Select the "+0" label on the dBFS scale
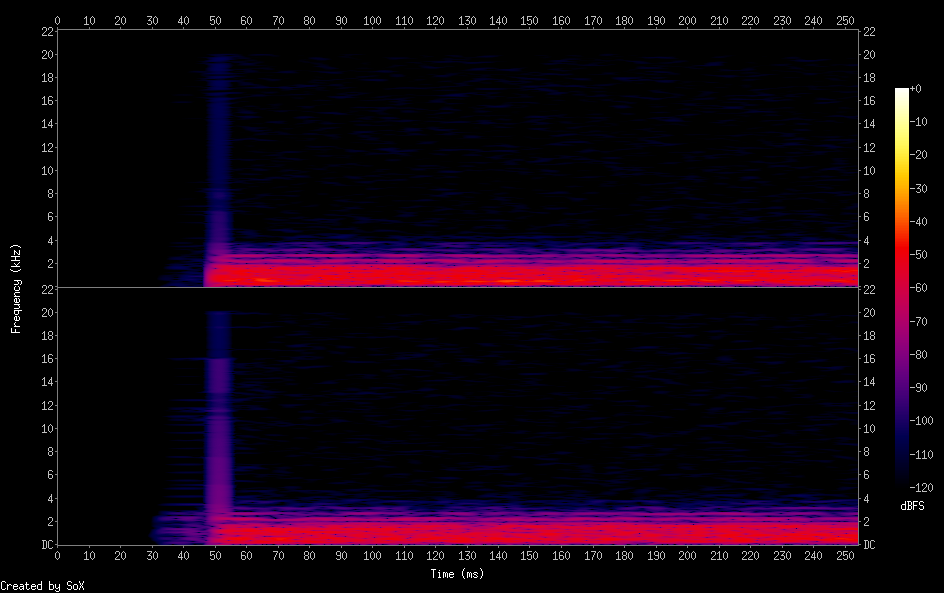The height and width of the screenshot is (593, 944). click(x=916, y=88)
